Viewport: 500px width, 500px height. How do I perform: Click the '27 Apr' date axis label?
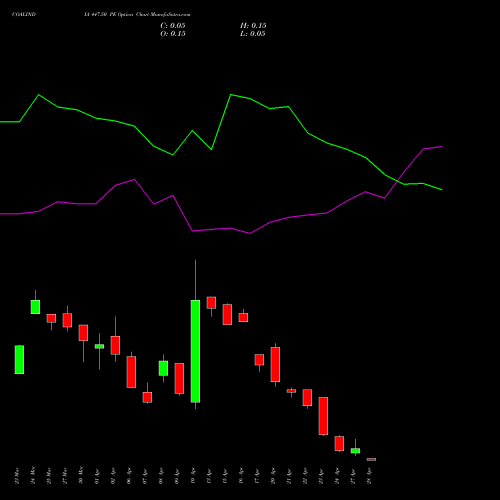[x=353, y=476]
